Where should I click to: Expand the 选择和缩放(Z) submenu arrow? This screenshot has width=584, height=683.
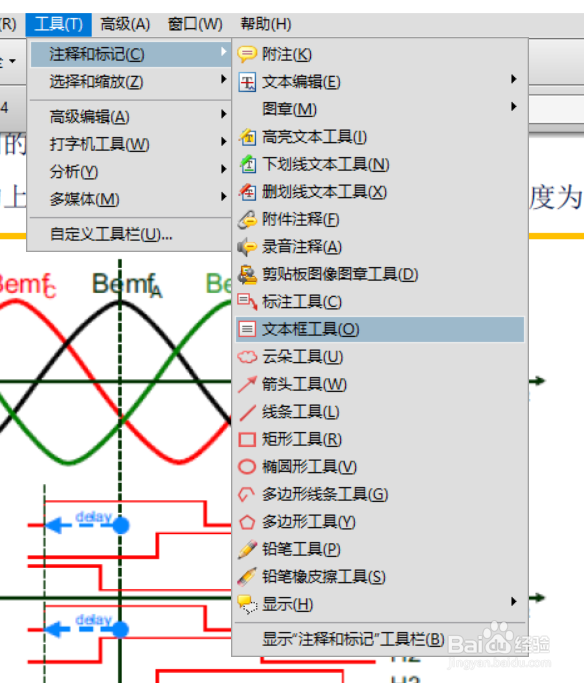tap(223, 79)
